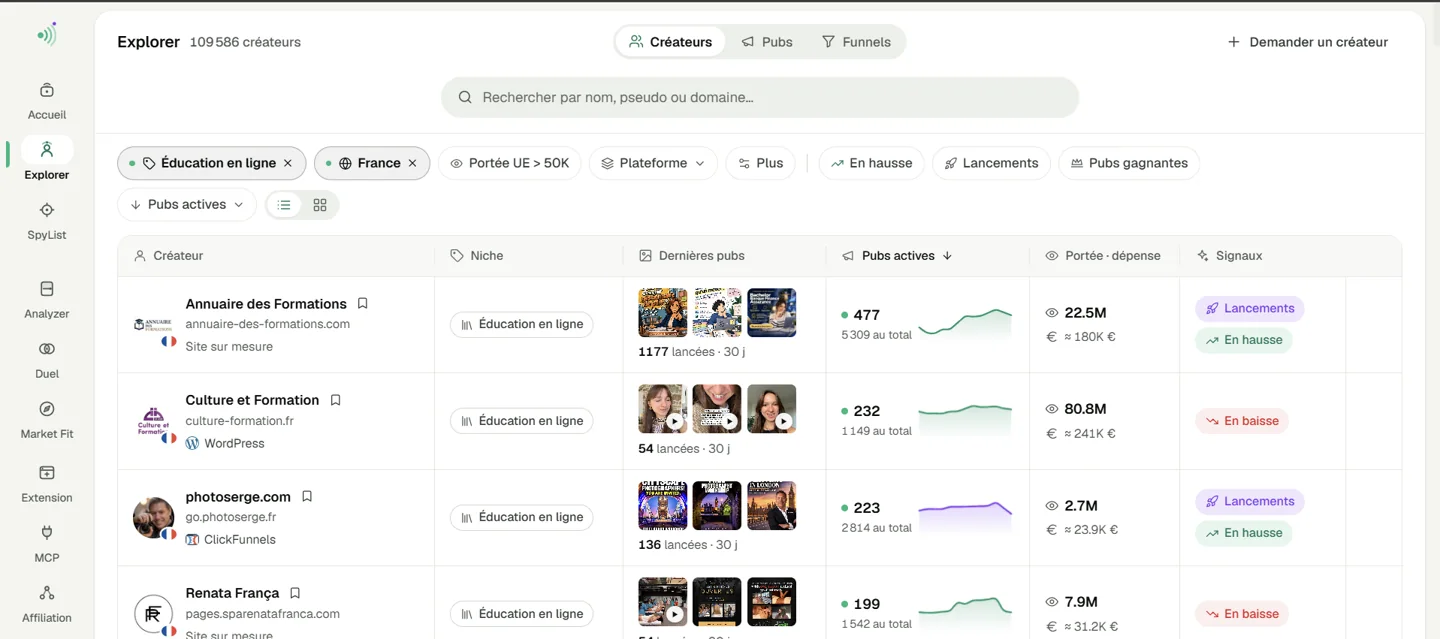Click the app logo at top left
The height and width of the screenshot is (639, 1440).
click(x=47, y=35)
